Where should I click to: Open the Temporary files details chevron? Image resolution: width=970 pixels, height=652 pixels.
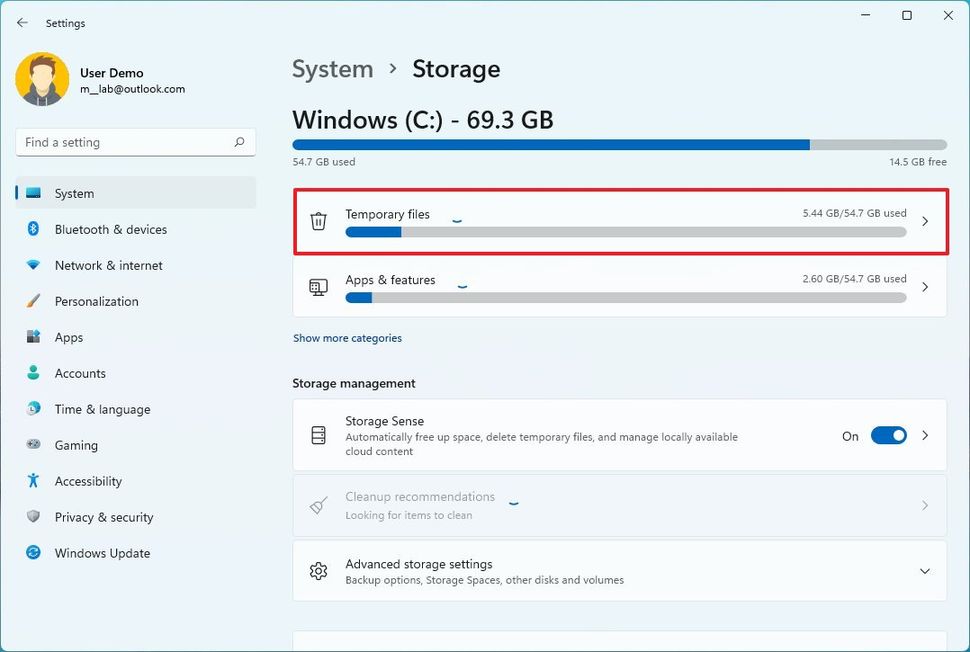[924, 222]
